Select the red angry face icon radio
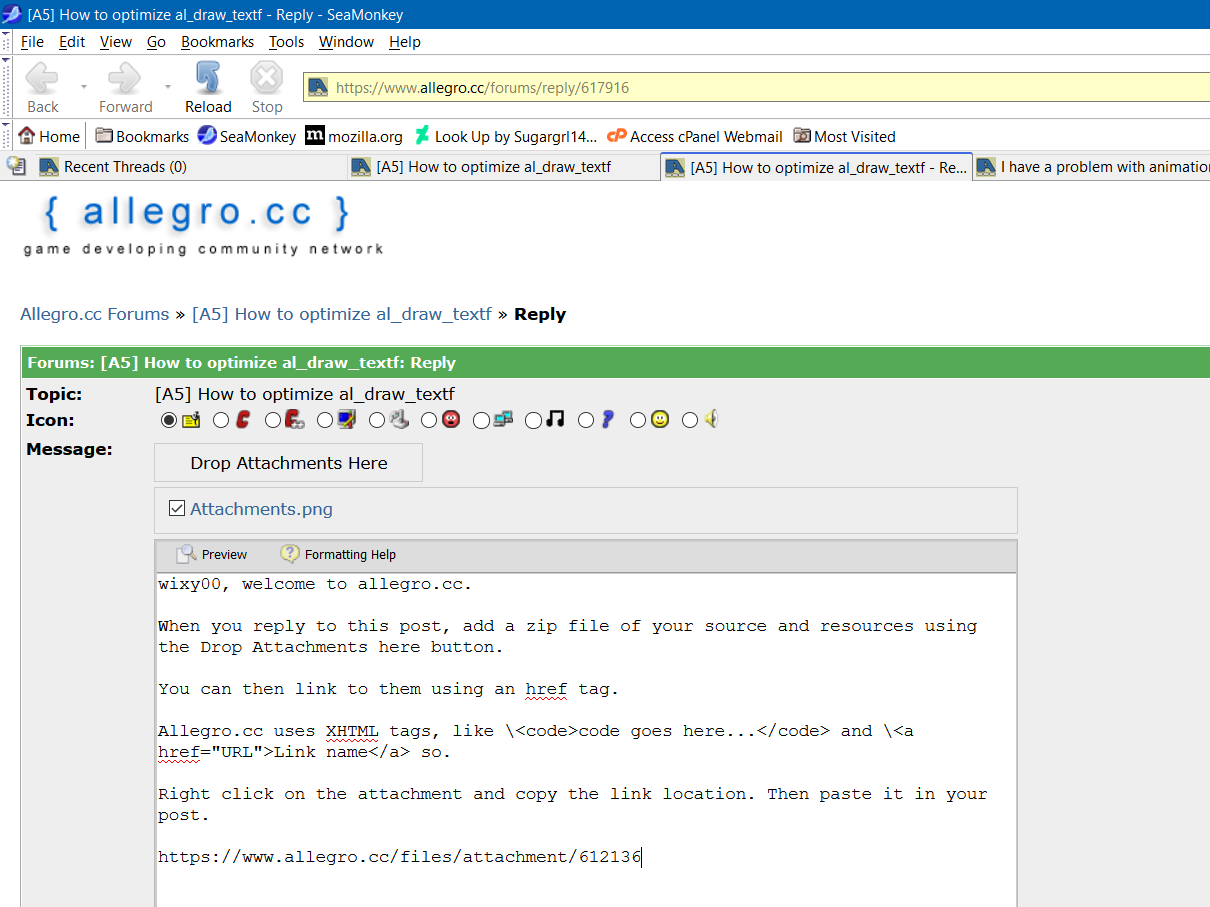This screenshot has height=907, width=1210. tap(429, 420)
